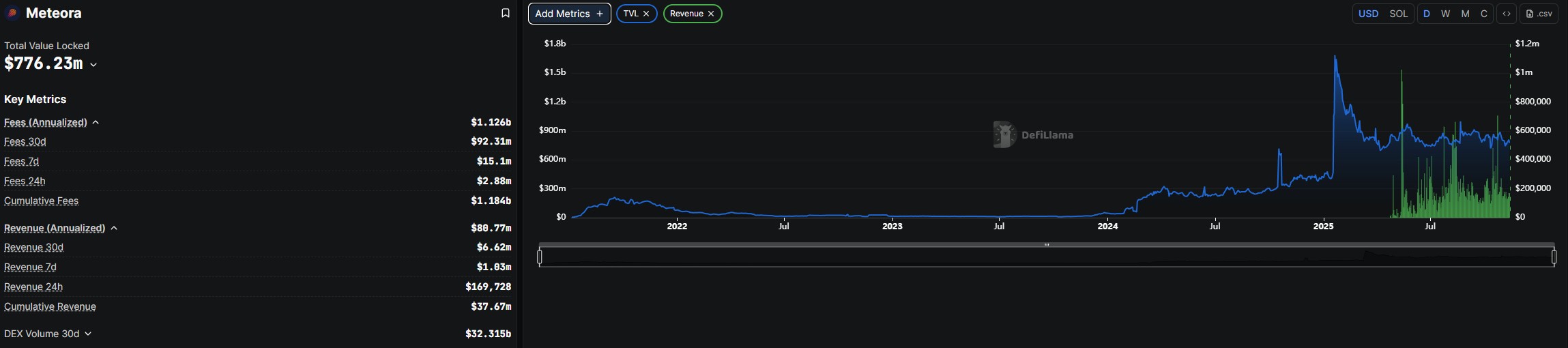
Task: Select daily (D) chart grouping
Action: [1427, 14]
